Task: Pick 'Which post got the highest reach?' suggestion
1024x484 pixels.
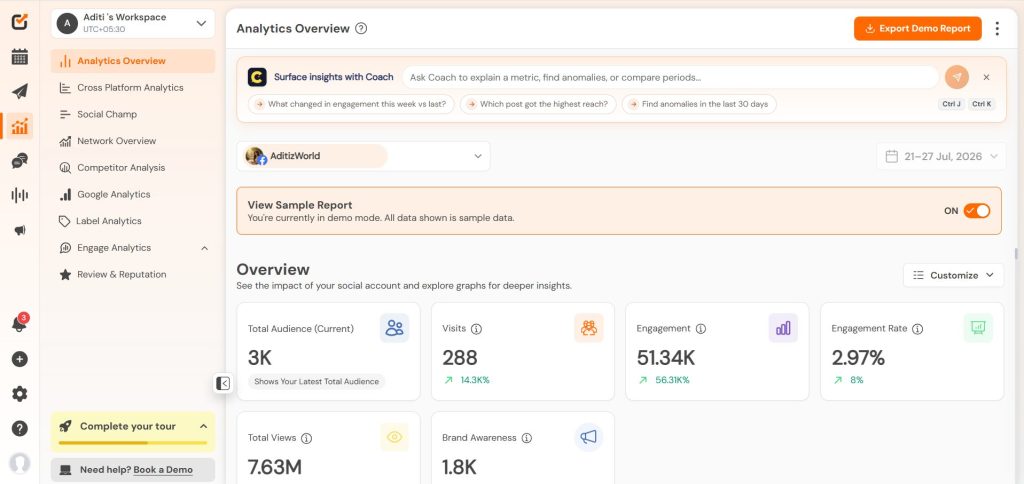Action: pyautogui.click(x=538, y=104)
